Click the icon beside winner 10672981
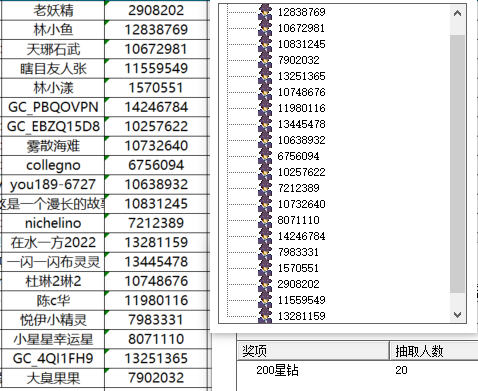 [265, 28]
